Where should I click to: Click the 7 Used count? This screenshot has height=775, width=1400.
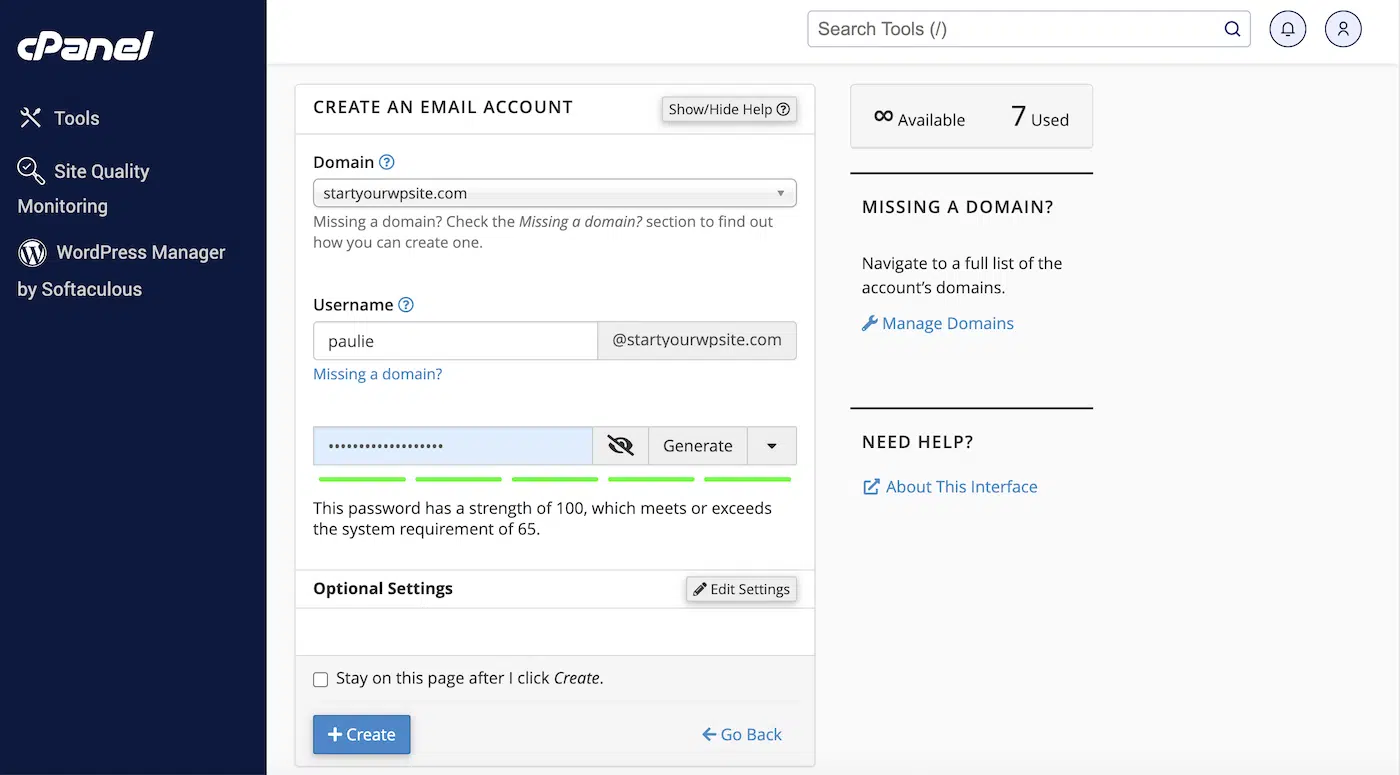[1040, 118]
